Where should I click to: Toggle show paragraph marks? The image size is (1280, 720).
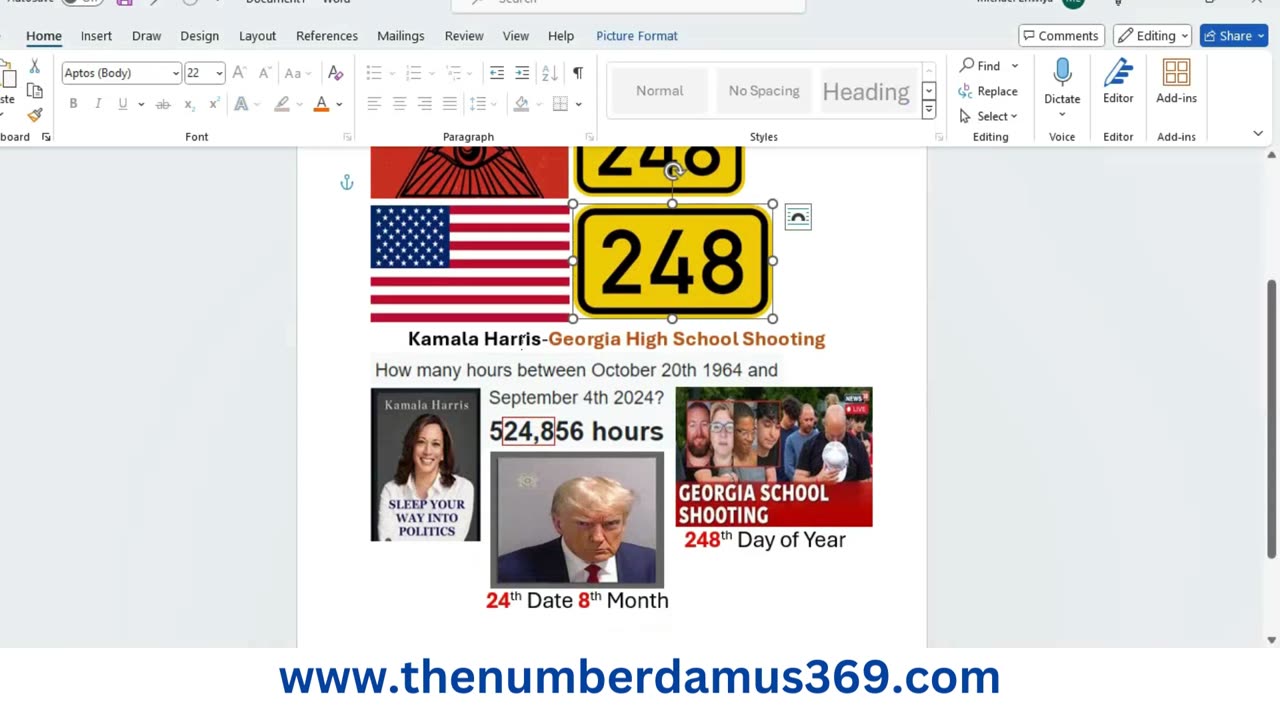click(577, 73)
